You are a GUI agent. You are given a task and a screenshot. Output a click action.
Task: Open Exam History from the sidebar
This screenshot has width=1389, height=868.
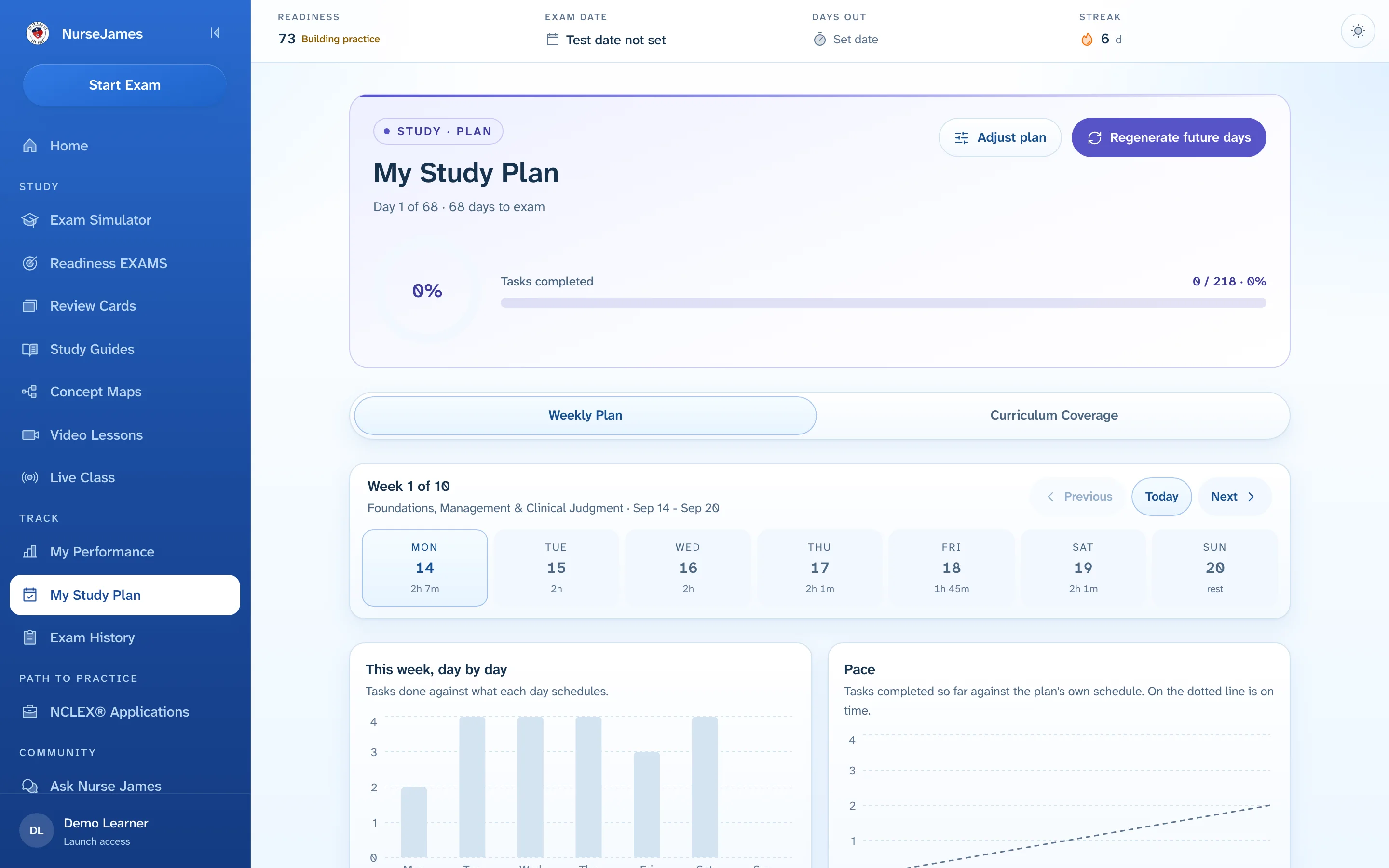[124, 637]
